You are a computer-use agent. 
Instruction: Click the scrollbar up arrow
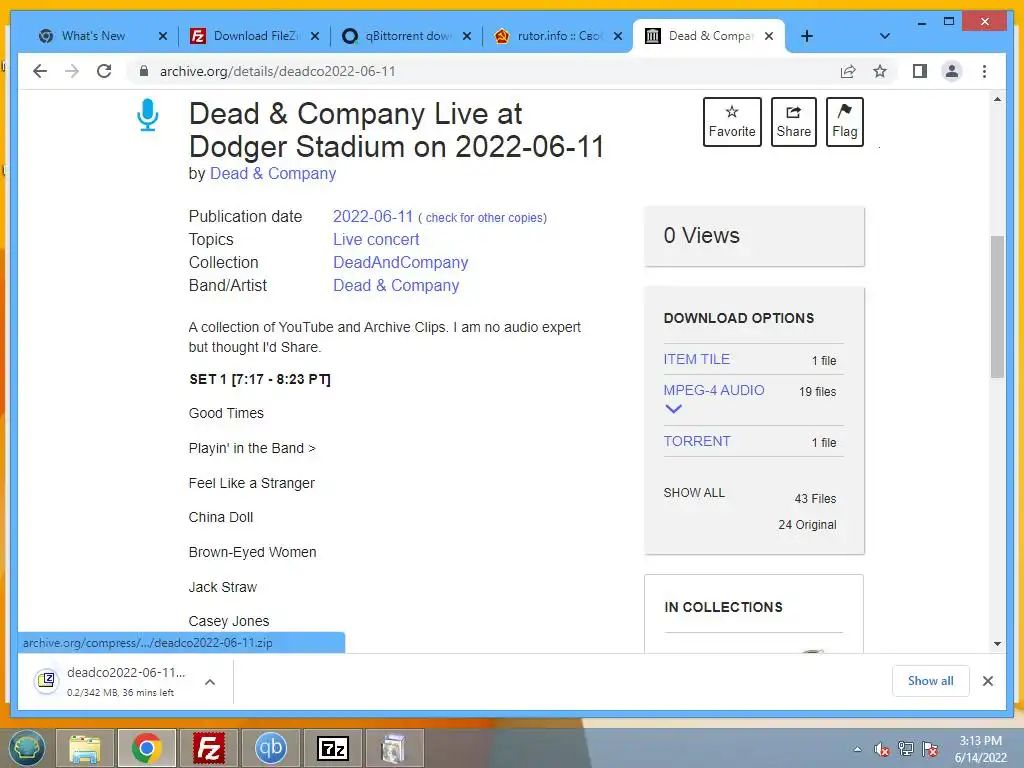[x=997, y=99]
